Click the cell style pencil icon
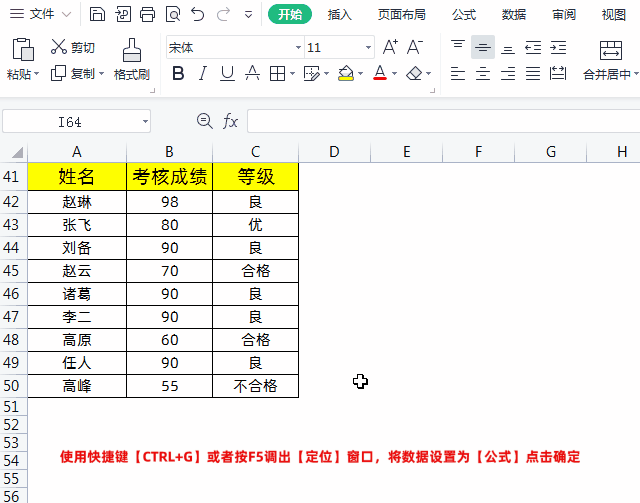The image size is (640, 503). tap(312, 73)
